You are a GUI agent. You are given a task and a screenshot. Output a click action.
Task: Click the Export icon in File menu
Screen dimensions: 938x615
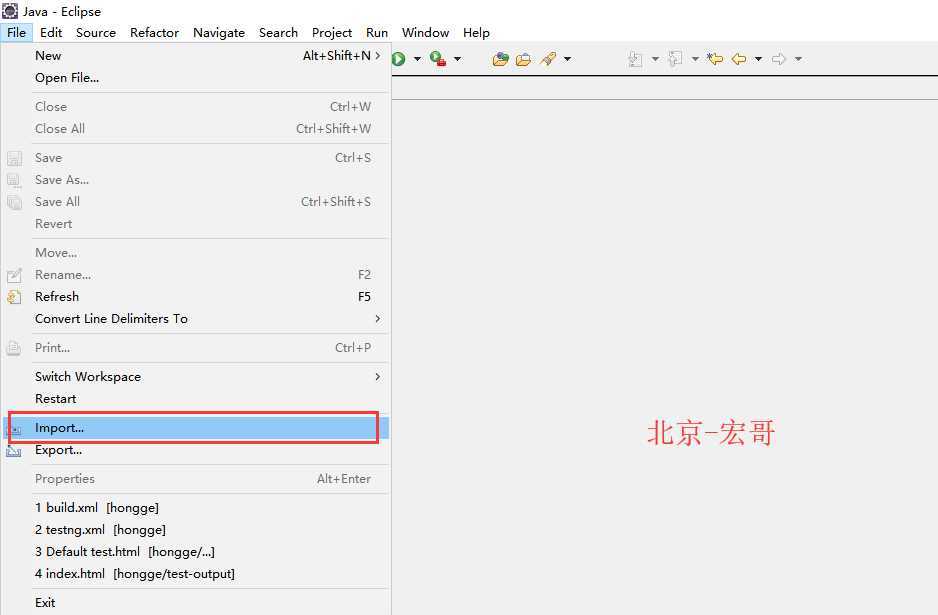pos(14,450)
